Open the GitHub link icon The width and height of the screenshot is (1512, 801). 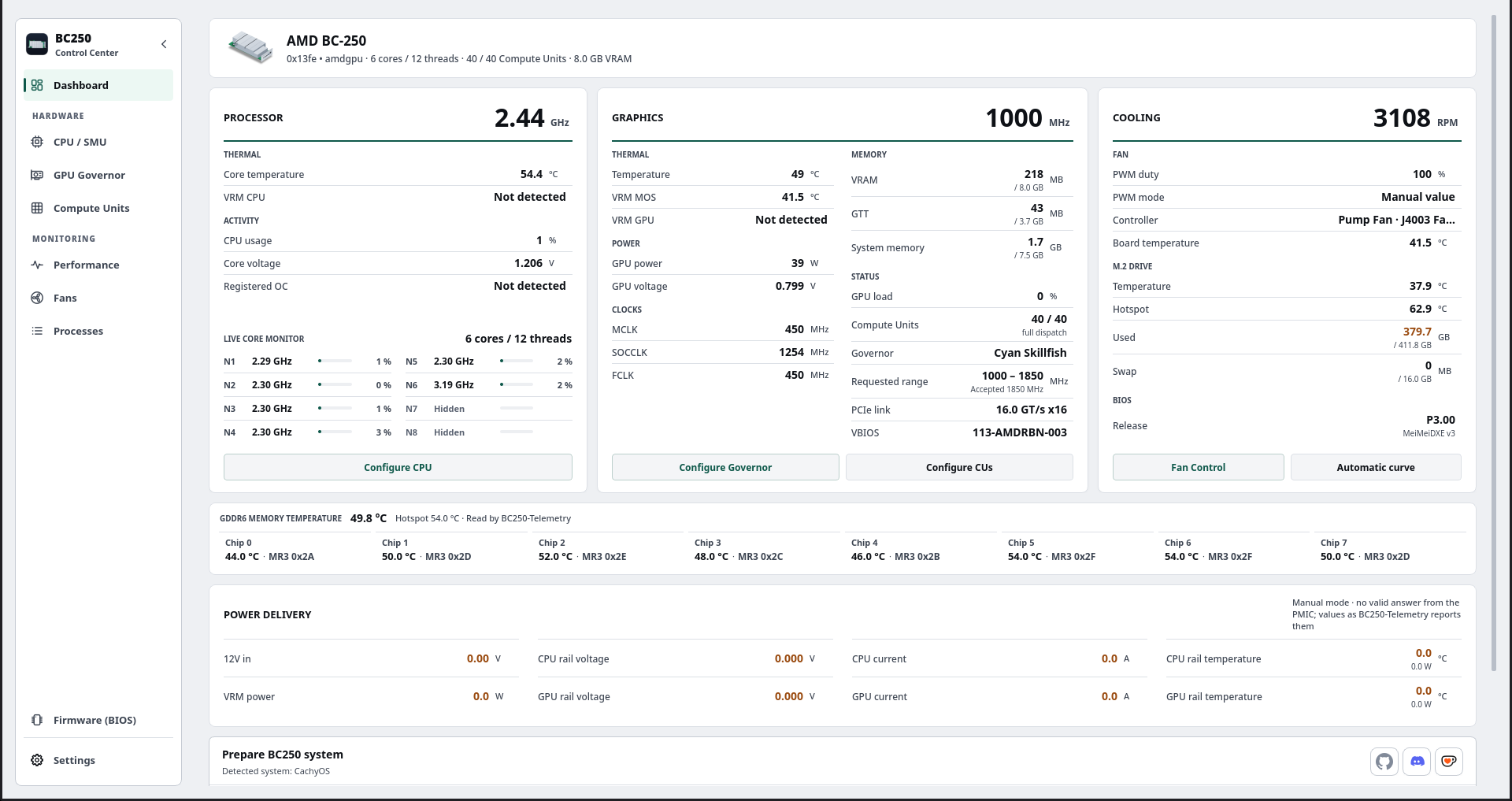(1384, 762)
